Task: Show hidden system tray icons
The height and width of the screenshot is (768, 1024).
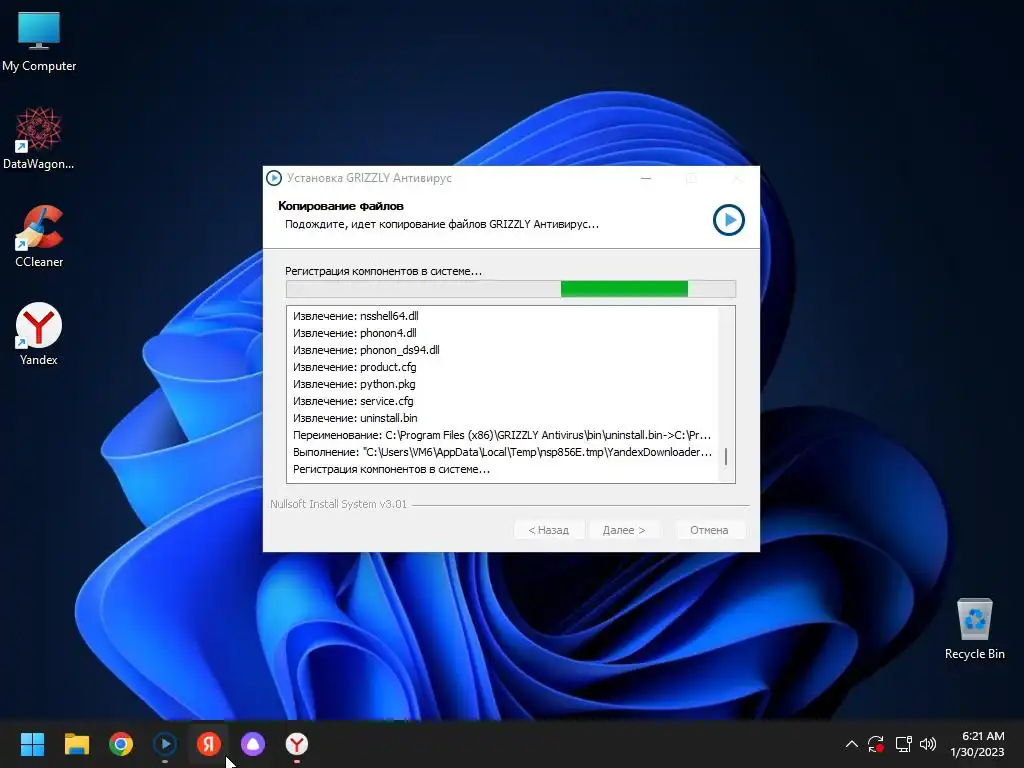Action: pos(852,744)
